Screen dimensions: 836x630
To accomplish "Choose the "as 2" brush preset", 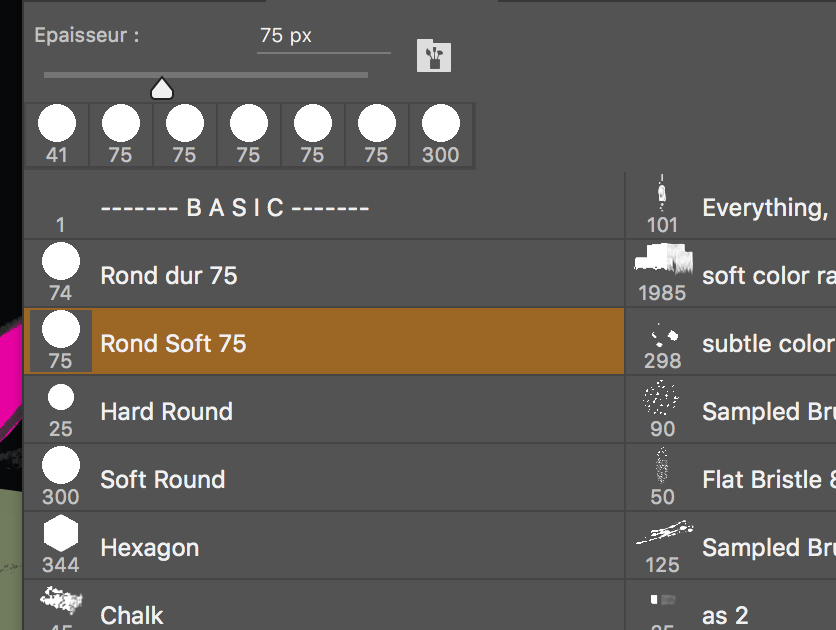I will (725, 615).
